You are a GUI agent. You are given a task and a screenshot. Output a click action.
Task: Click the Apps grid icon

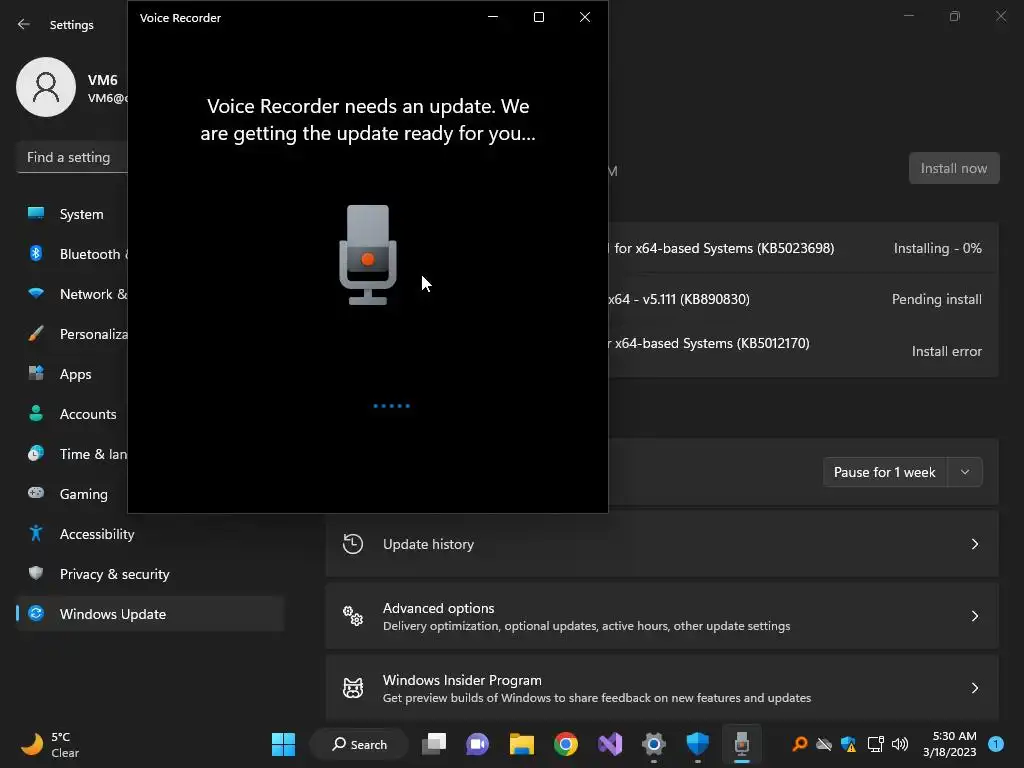coord(36,374)
